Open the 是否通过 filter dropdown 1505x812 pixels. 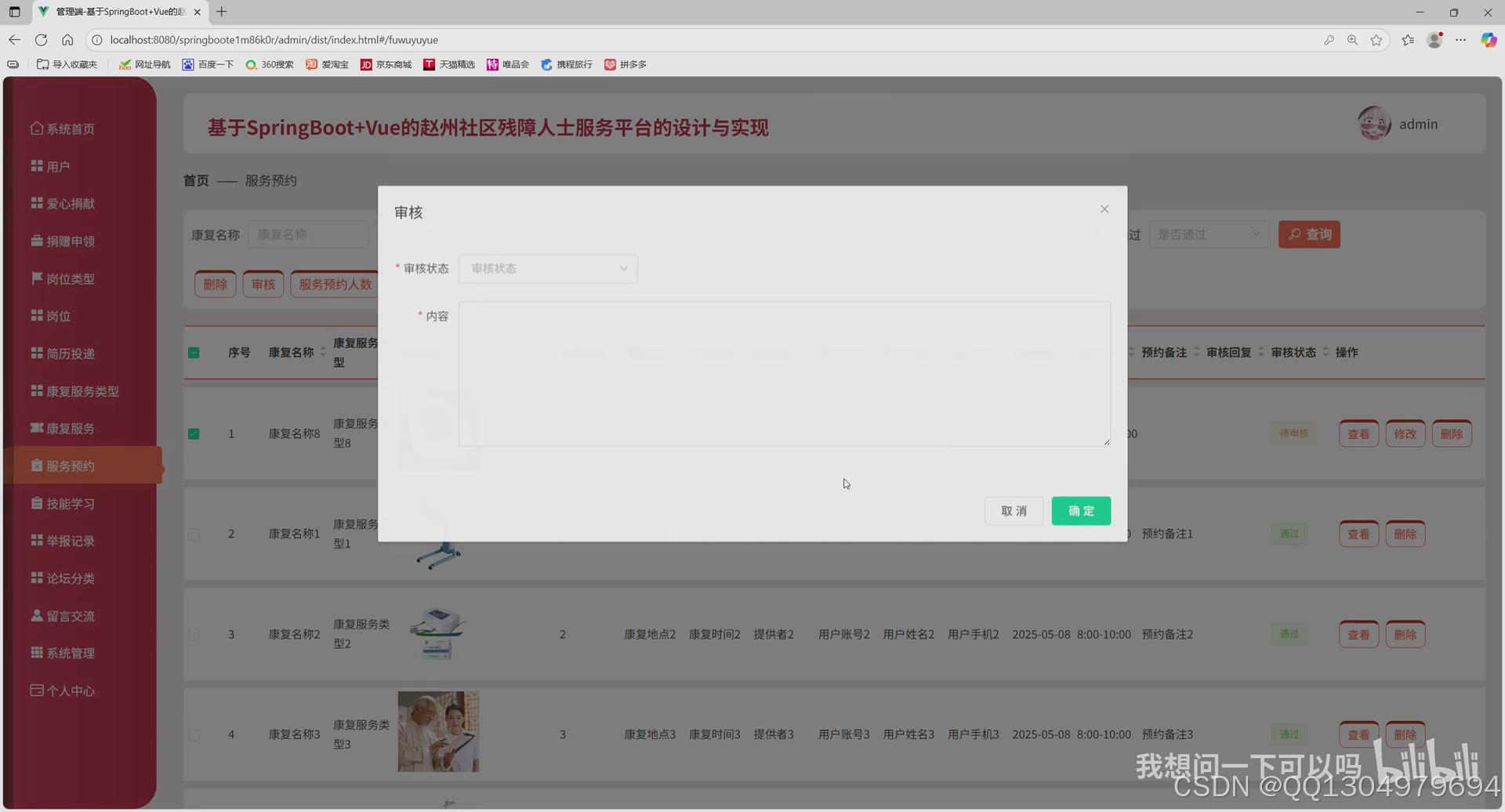pos(1208,234)
